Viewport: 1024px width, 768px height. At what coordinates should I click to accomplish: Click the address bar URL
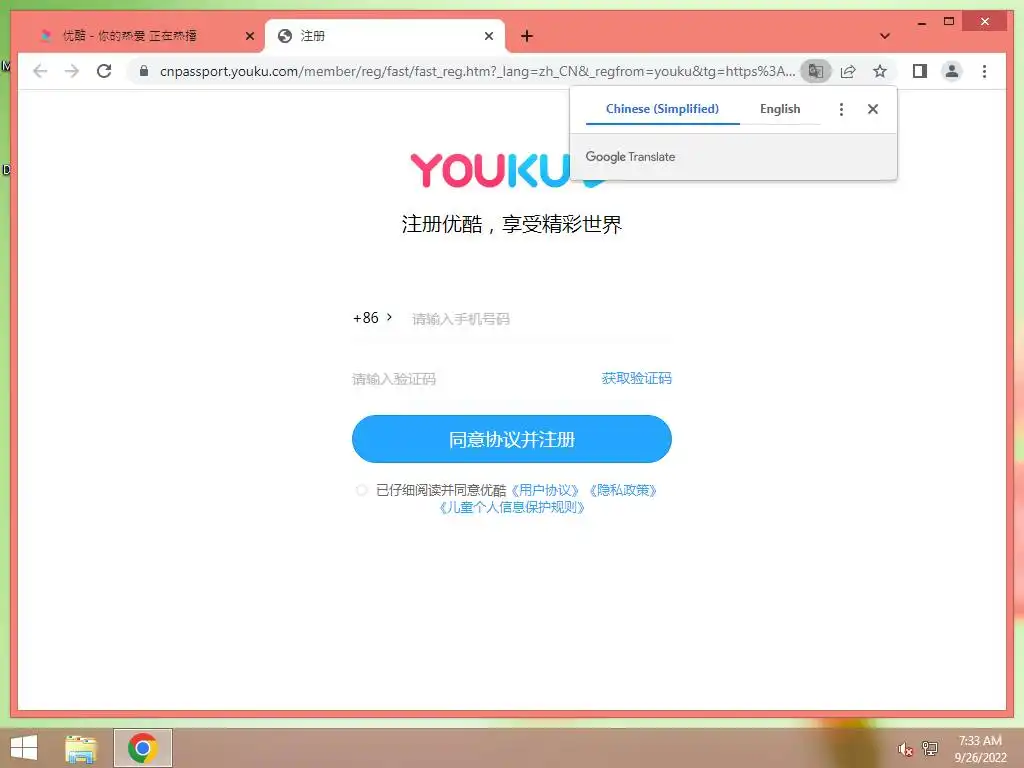tap(477, 71)
